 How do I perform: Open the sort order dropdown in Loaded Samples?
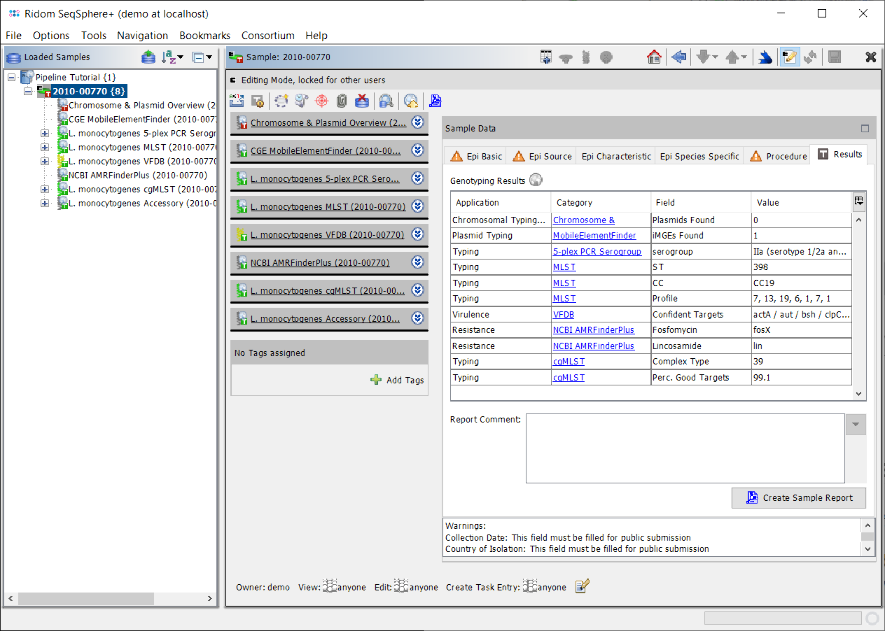[172, 57]
